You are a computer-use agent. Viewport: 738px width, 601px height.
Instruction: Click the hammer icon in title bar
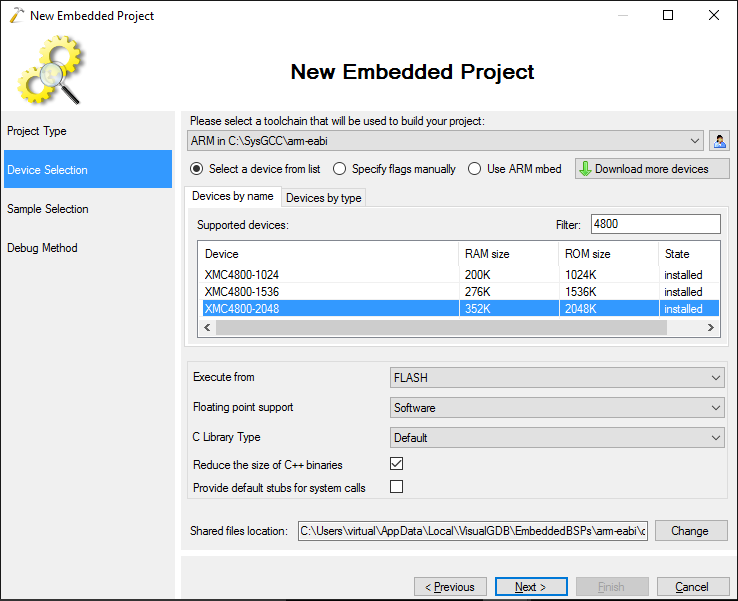click(x=16, y=15)
